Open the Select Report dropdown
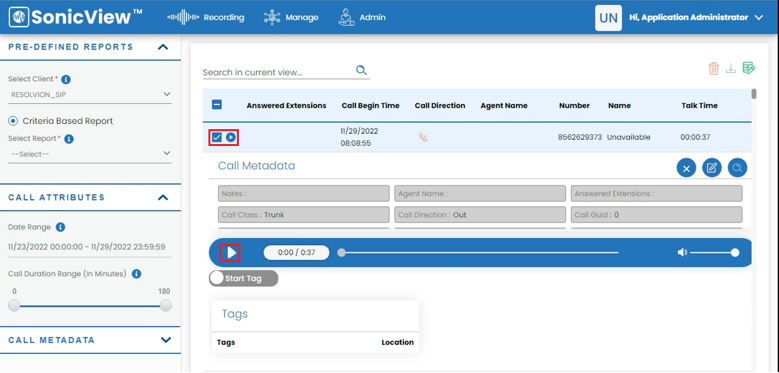Screen dimensions: 779x373 (x=90, y=154)
